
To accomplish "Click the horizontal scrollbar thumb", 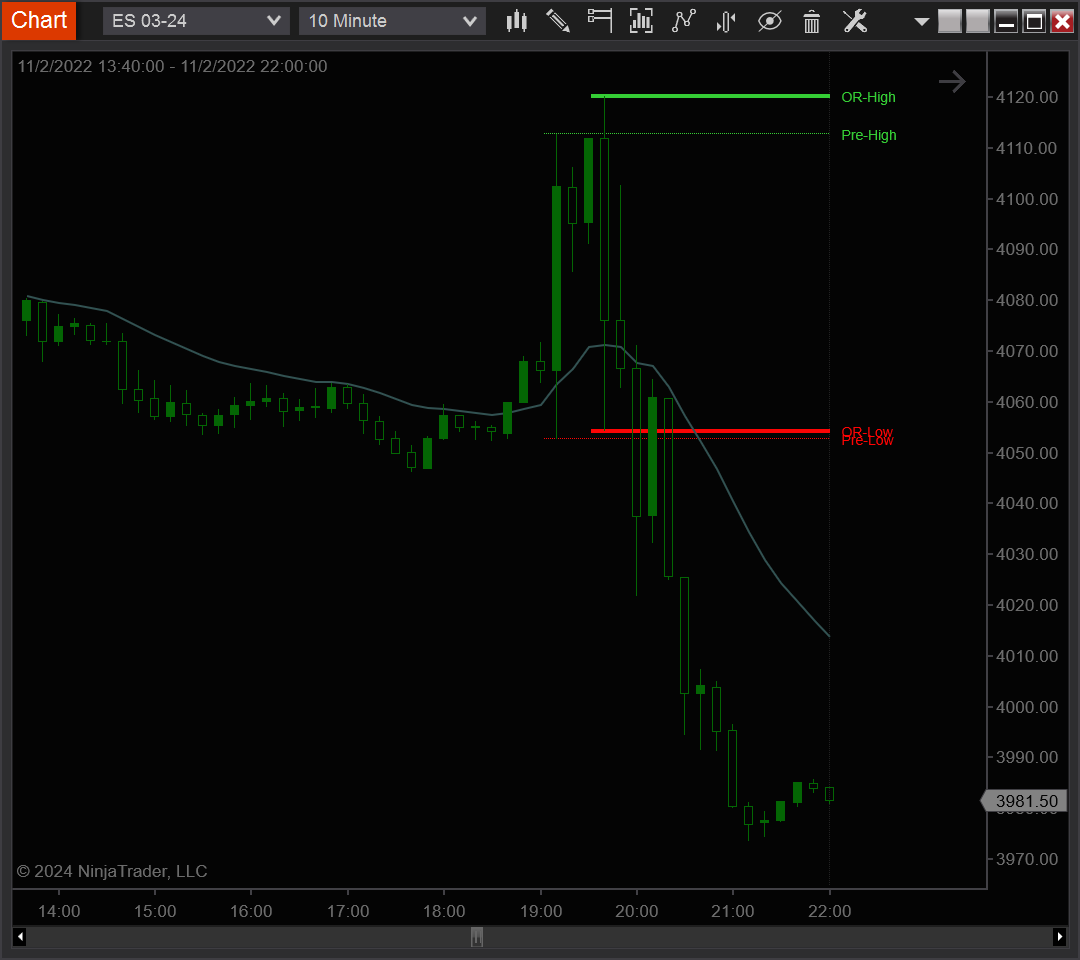I will [477, 936].
